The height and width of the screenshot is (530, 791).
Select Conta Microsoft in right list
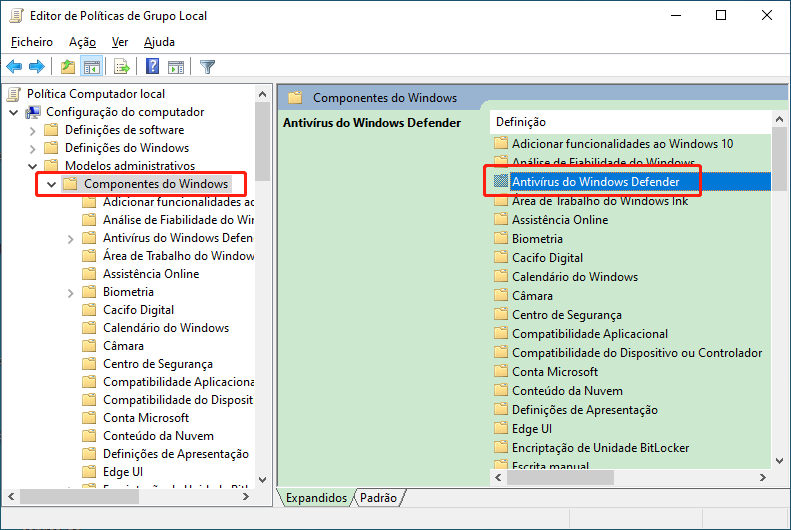[555, 372]
